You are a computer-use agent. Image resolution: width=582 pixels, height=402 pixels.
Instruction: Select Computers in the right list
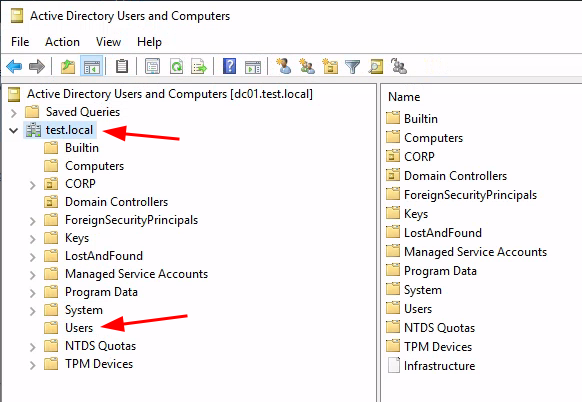(x=433, y=138)
